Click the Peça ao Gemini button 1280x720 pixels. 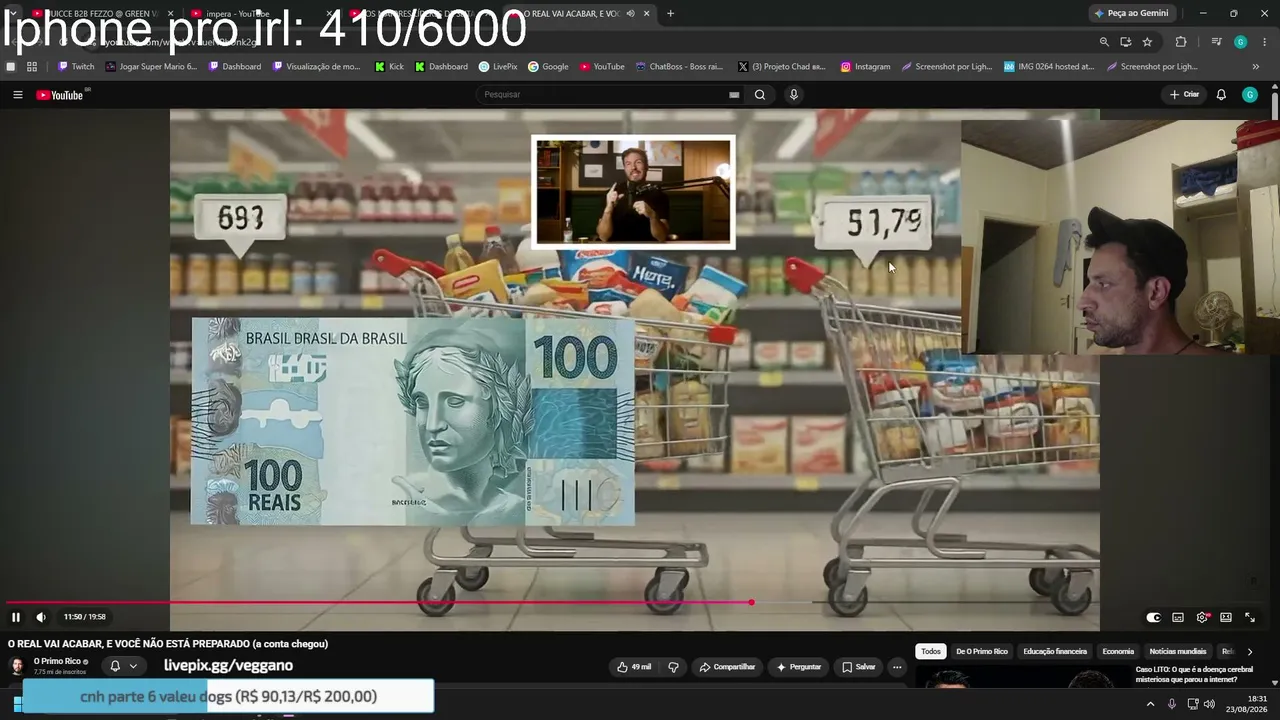[1131, 13]
